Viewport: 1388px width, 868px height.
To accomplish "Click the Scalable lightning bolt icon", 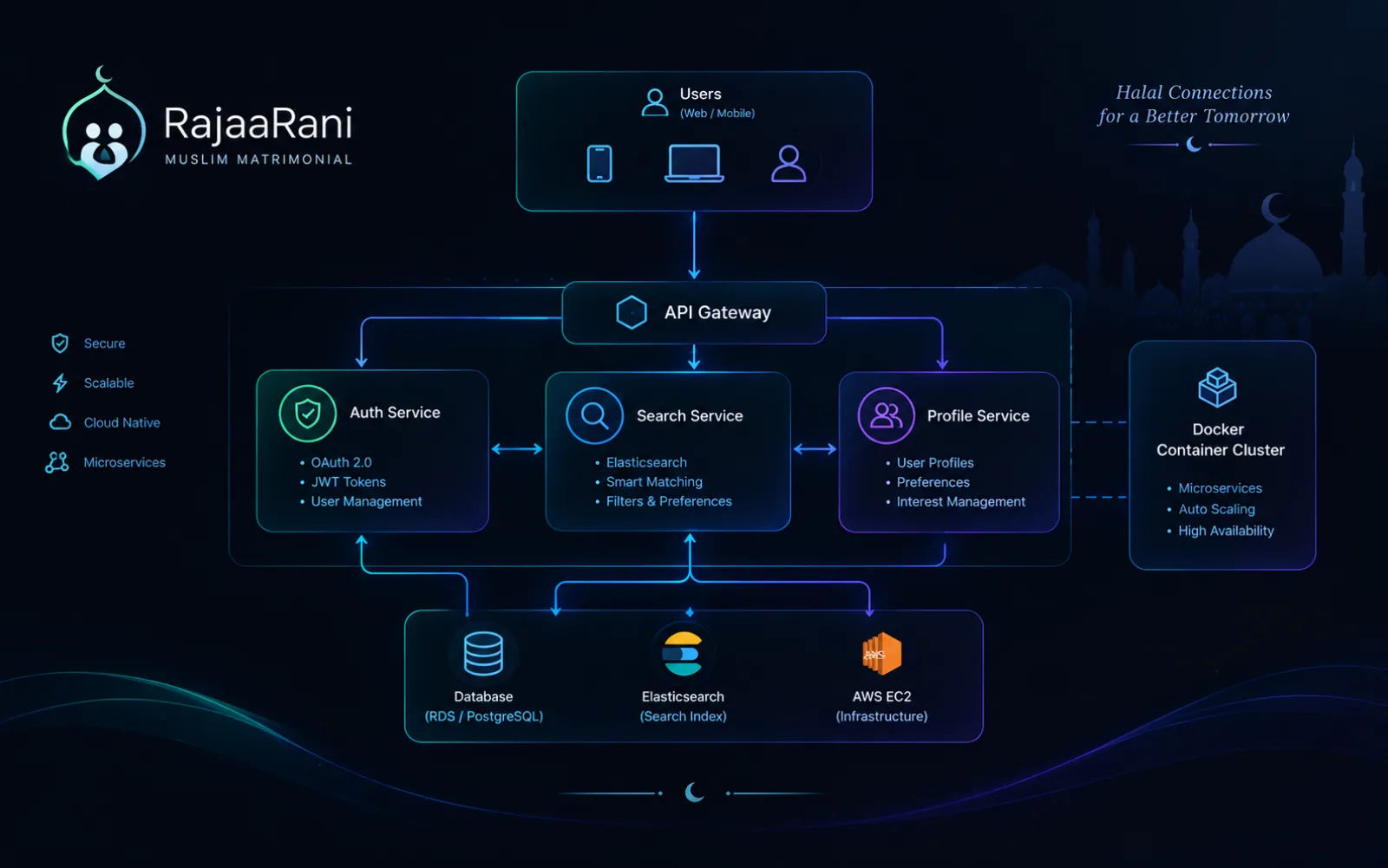I will click(60, 383).
